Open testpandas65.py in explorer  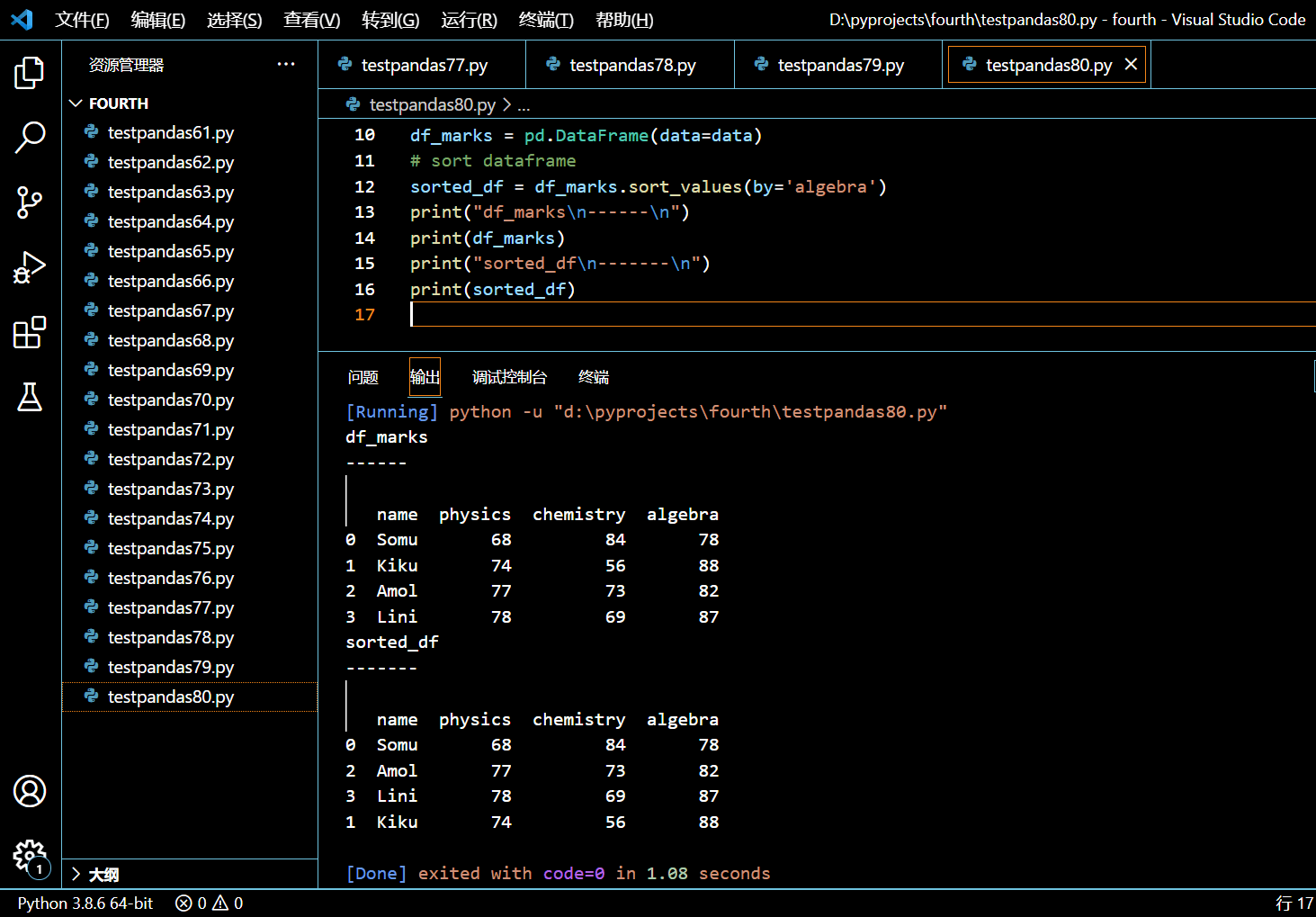pyautogui.click(x=189, y=252)
